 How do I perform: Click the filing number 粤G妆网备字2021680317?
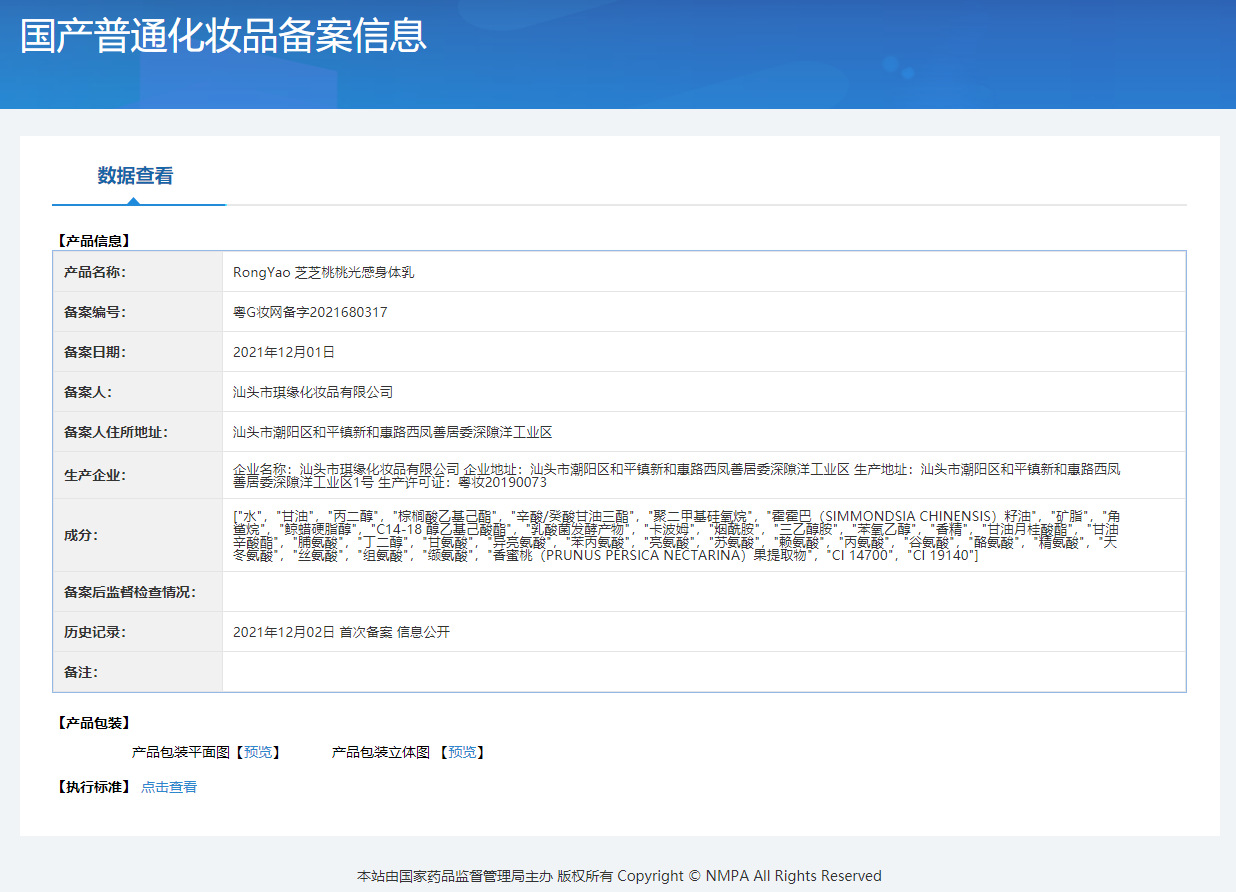click(x=310, y=312)
